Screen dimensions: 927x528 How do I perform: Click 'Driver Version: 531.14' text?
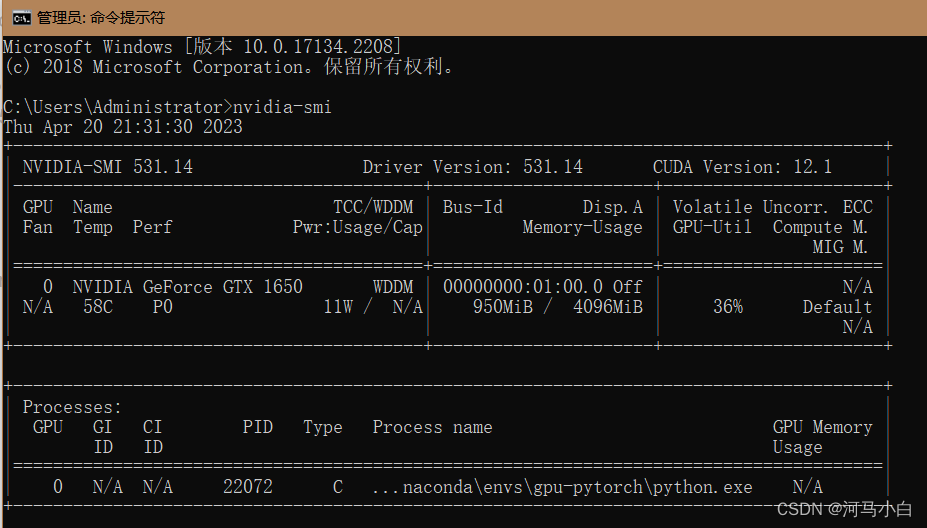coord(472,167)
